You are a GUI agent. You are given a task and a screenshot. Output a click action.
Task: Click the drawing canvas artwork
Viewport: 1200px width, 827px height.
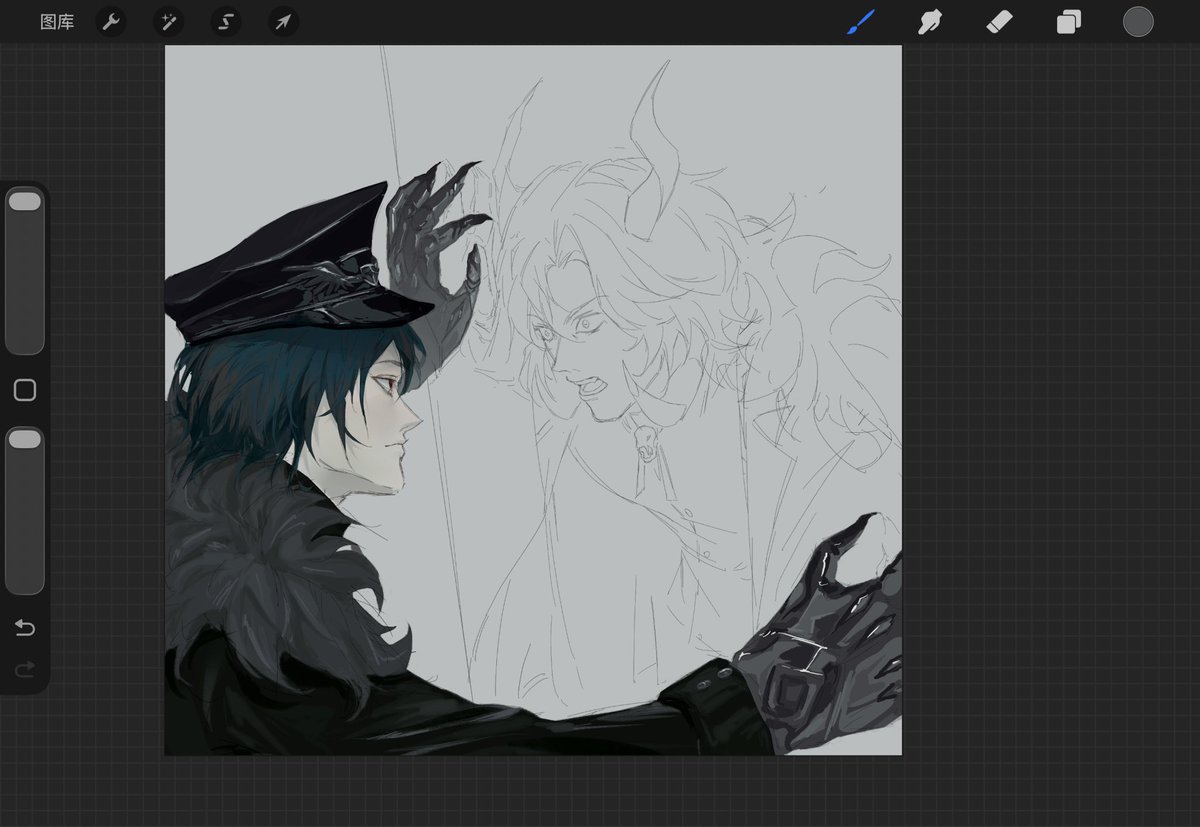point(533,400)
